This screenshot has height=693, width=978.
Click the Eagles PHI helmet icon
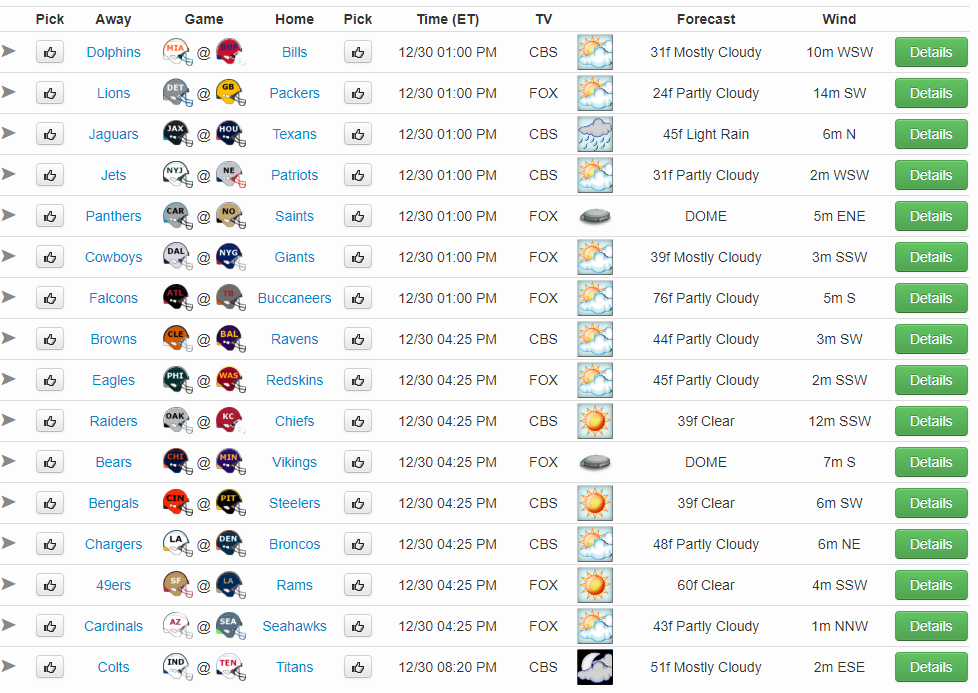[x=177, y=380]
